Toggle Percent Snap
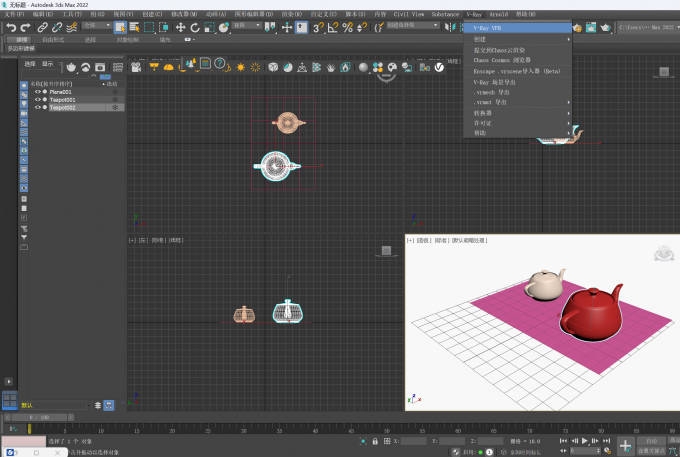This screenshot has width=680, height=457. point(347,27)
